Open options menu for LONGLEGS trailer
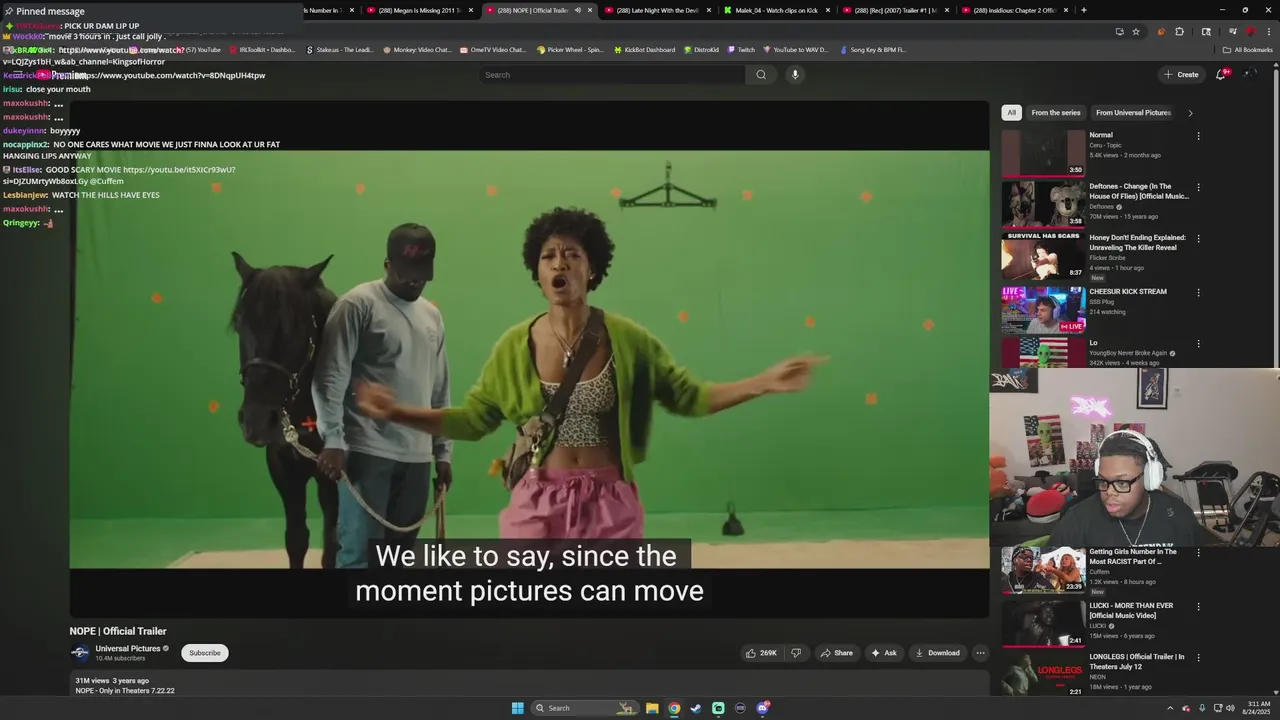Screen dimensions: 1280x720 1198,658
